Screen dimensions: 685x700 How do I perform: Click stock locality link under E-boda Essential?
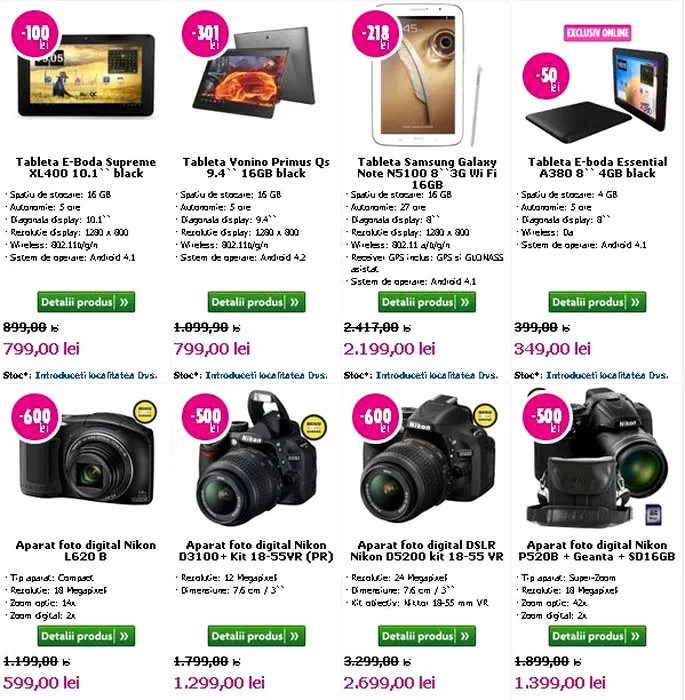coord(607,375)
